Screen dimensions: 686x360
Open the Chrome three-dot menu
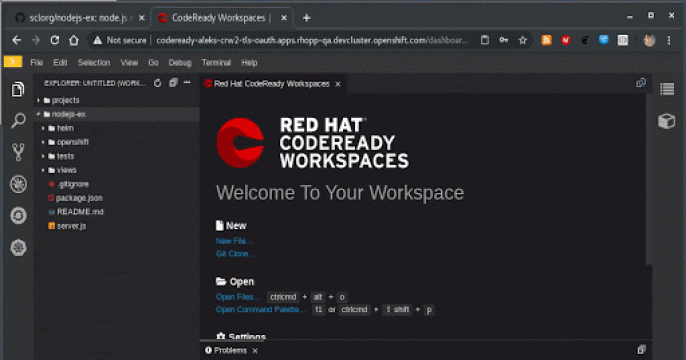[668, 40]
